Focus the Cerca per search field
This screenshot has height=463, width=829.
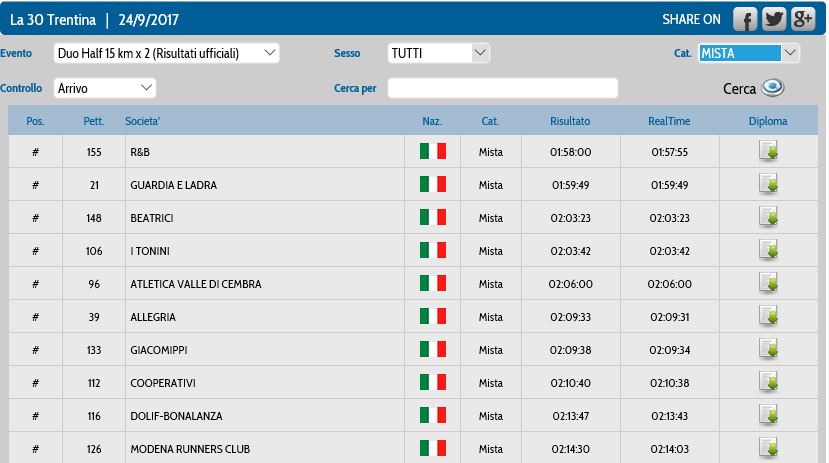point(503,88)
